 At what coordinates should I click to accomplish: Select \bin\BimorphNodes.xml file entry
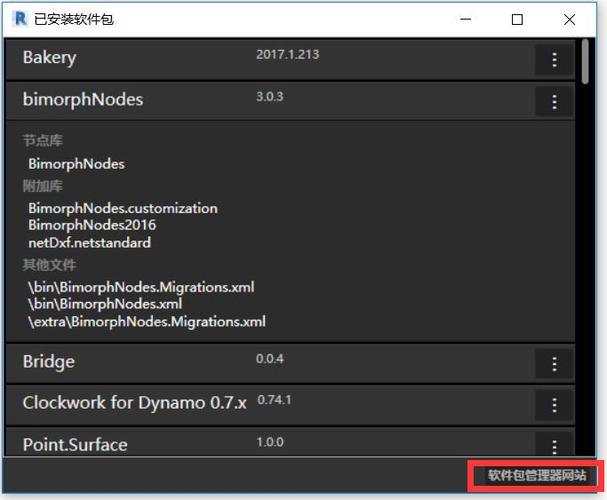point(105,304)
